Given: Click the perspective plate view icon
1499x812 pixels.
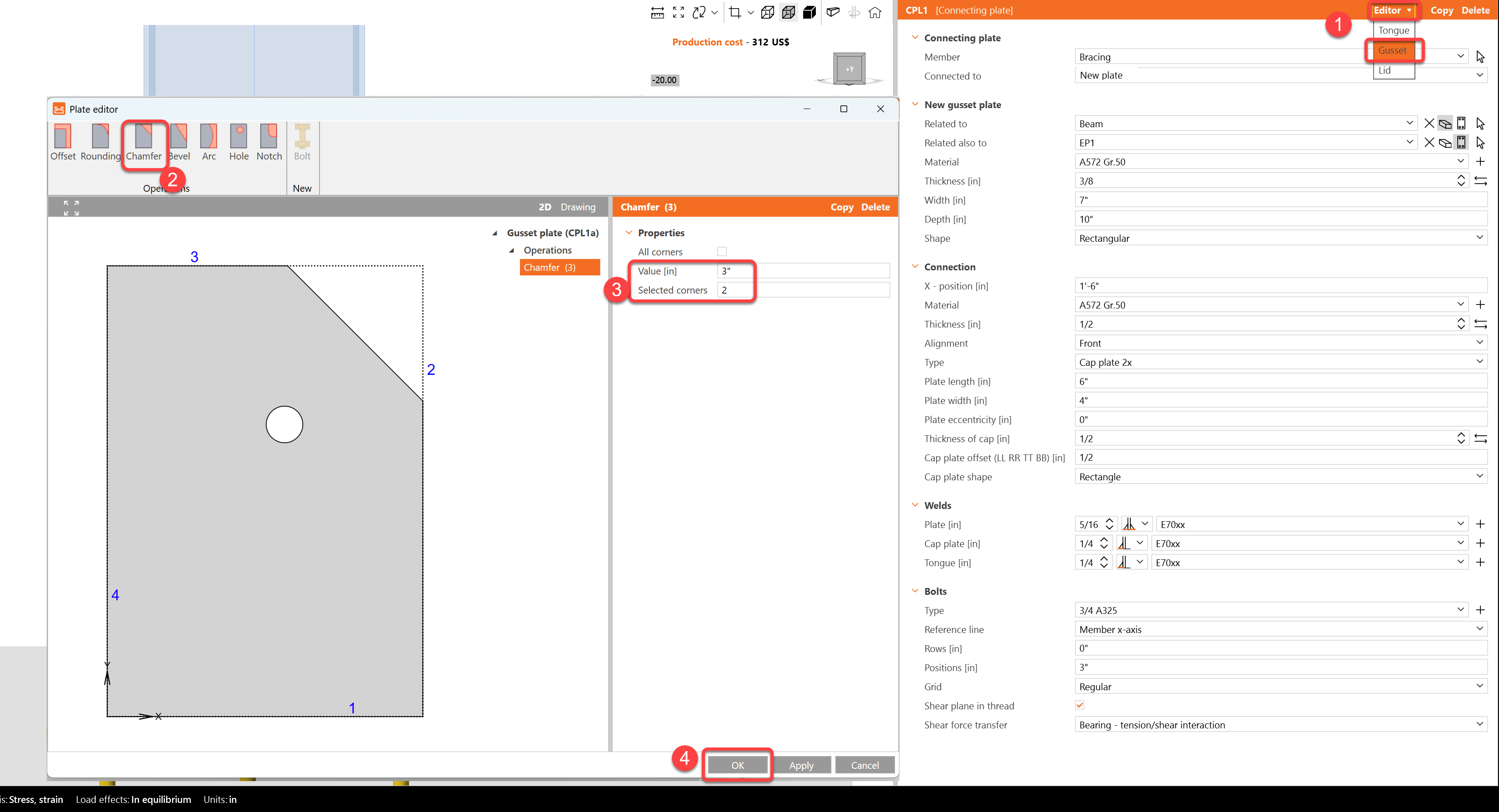Looking at the screenshot, I should (833, 12).
